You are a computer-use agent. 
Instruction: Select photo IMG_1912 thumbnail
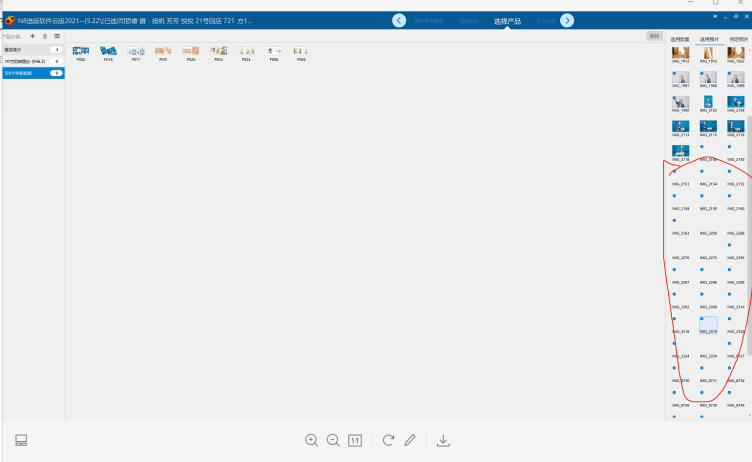[681, 55]
